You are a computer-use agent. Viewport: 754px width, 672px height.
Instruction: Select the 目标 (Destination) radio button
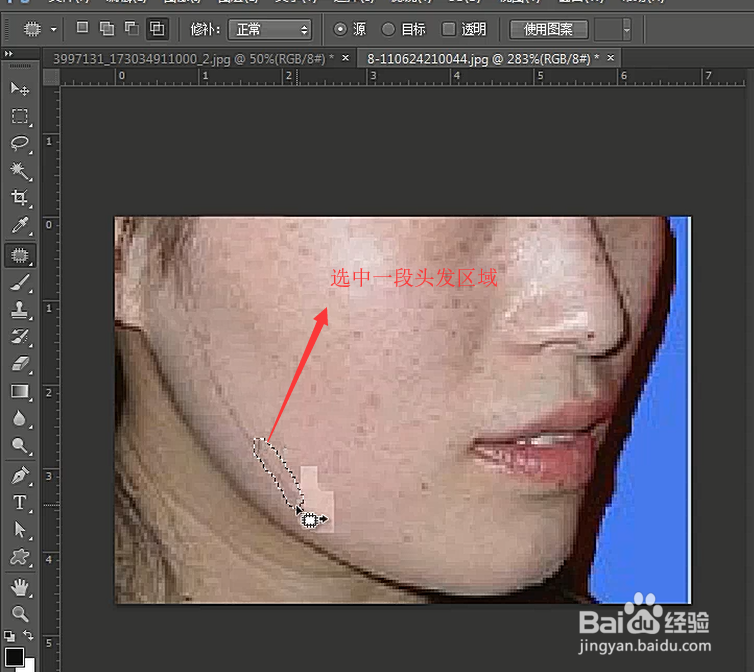(388, 29)
